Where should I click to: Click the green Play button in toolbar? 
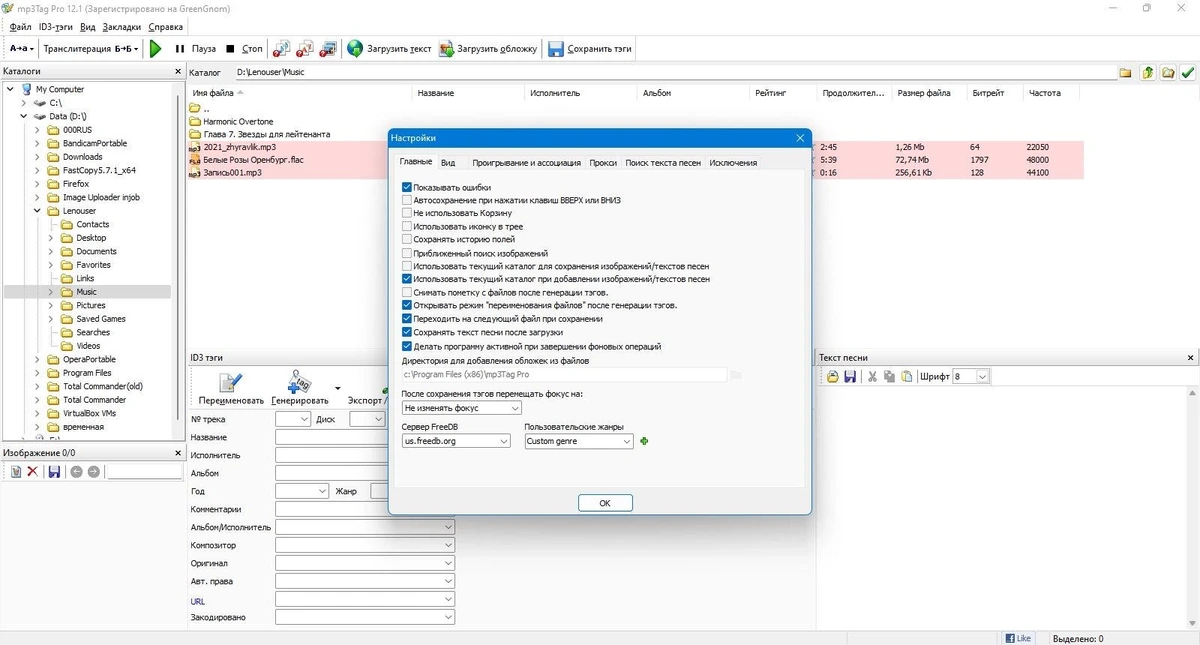[x=155, y=48]
